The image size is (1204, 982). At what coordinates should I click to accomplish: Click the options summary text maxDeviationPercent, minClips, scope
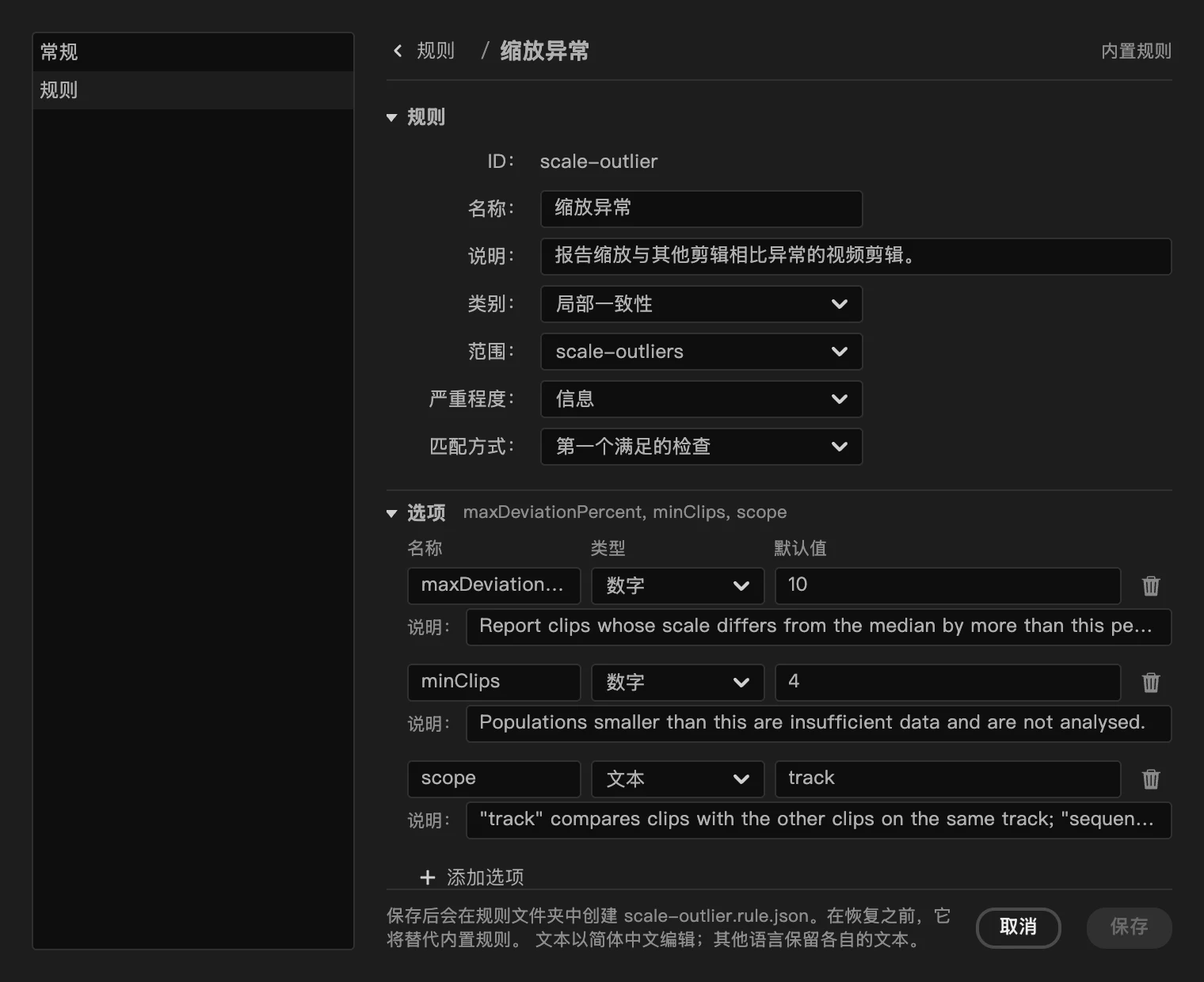[x=625, y=512]
